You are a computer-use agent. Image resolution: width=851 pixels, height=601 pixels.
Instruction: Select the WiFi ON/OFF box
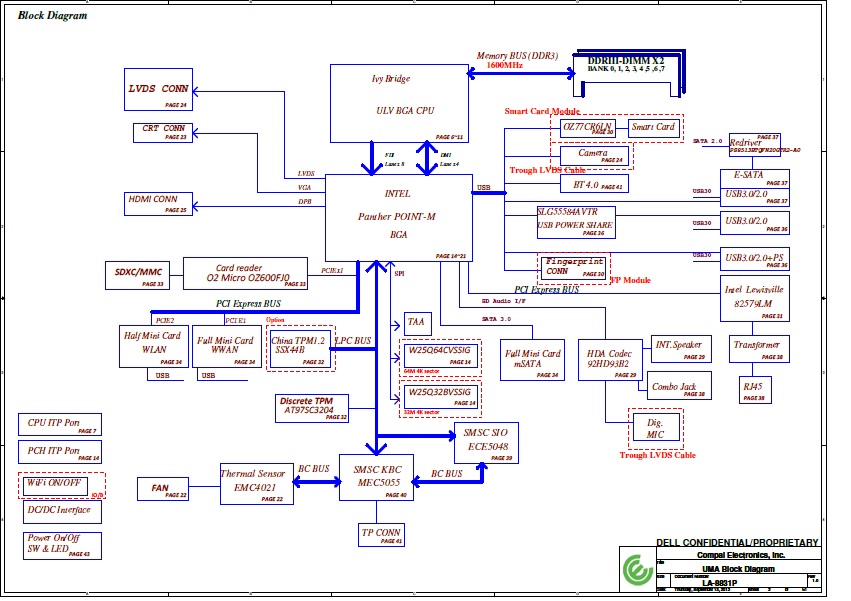(61, 485)
